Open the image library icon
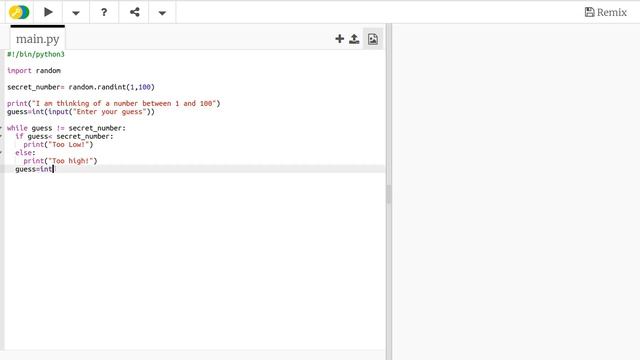Image resolution: width=640 pixels, height=360 pixels. [373, 39]
